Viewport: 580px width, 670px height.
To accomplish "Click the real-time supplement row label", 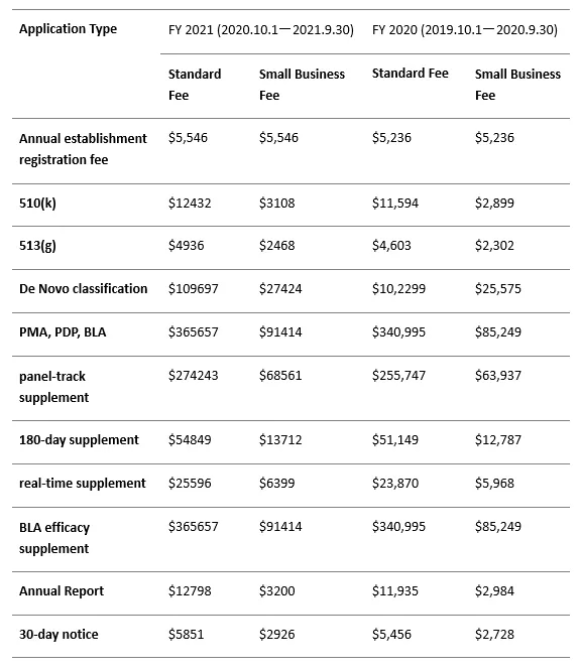I will point(82,483).
